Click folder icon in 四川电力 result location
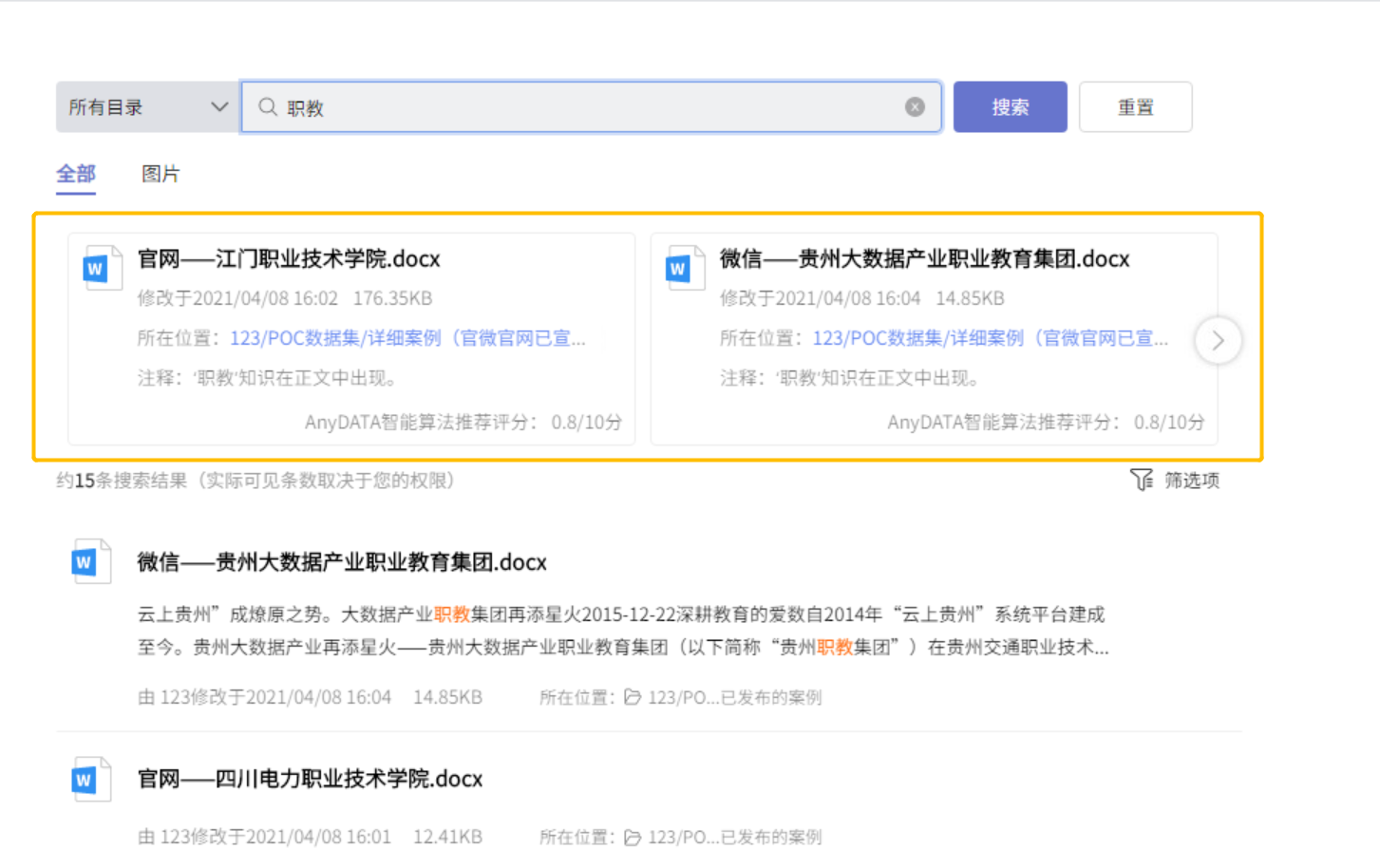The height and width of the screenshot is (868, 1380). coord(633,837)
